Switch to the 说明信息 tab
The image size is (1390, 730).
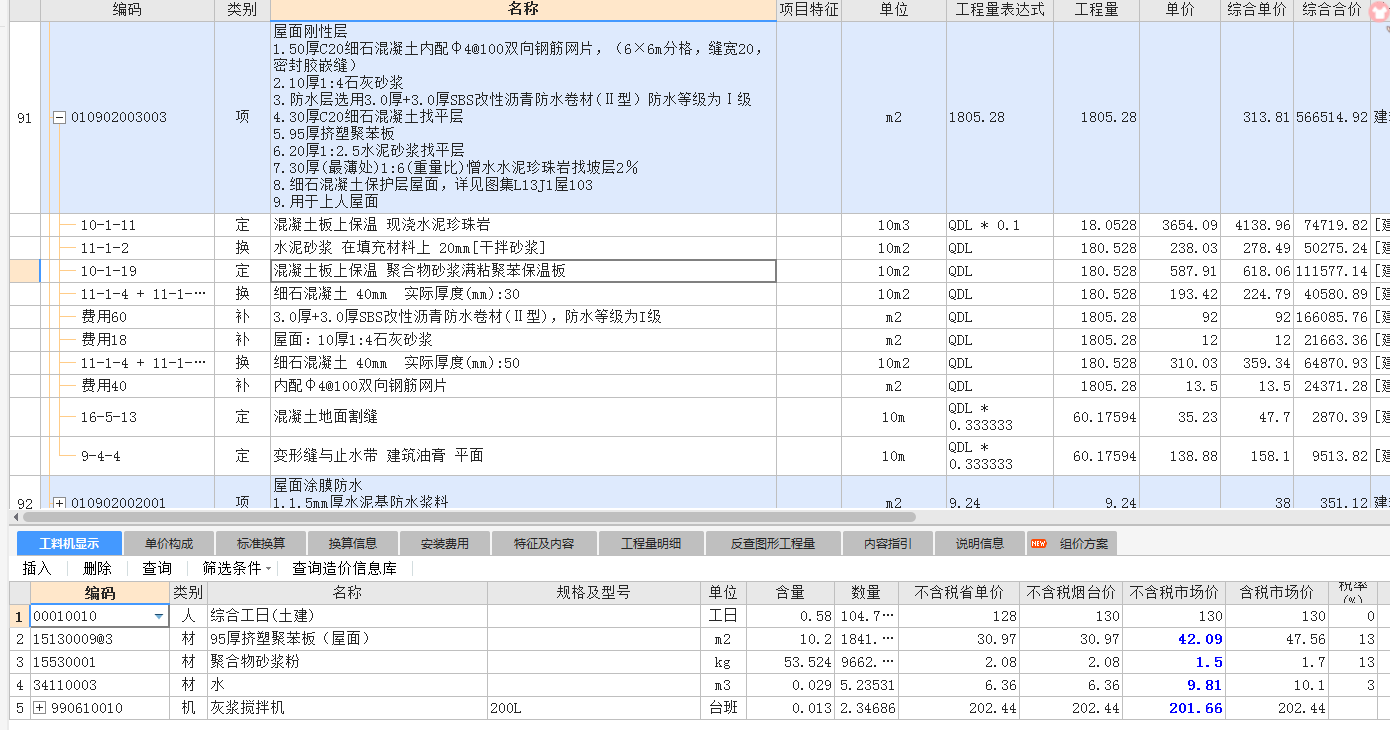(980, 544)
